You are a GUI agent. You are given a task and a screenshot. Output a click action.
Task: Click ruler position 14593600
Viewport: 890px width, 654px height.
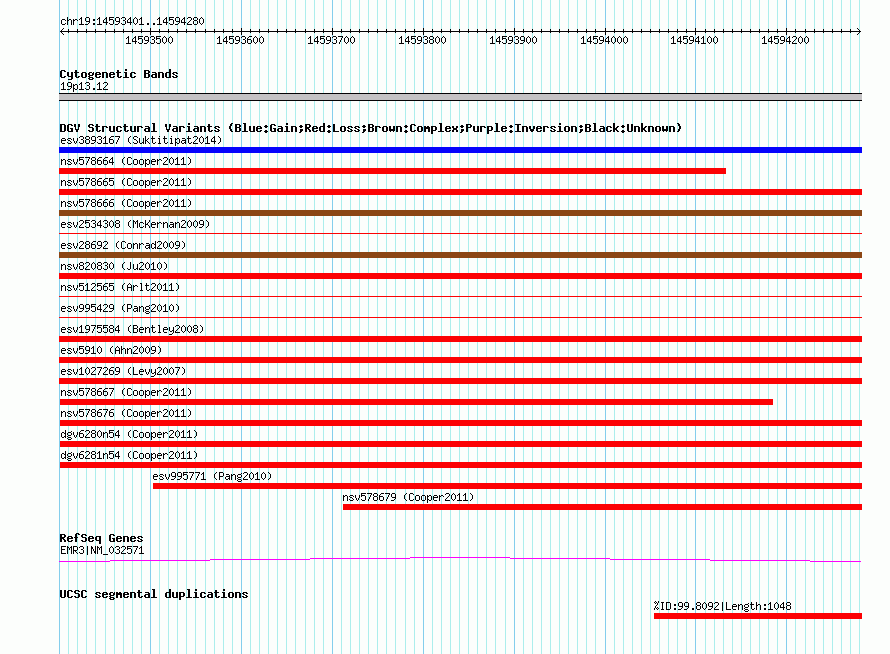240,40
